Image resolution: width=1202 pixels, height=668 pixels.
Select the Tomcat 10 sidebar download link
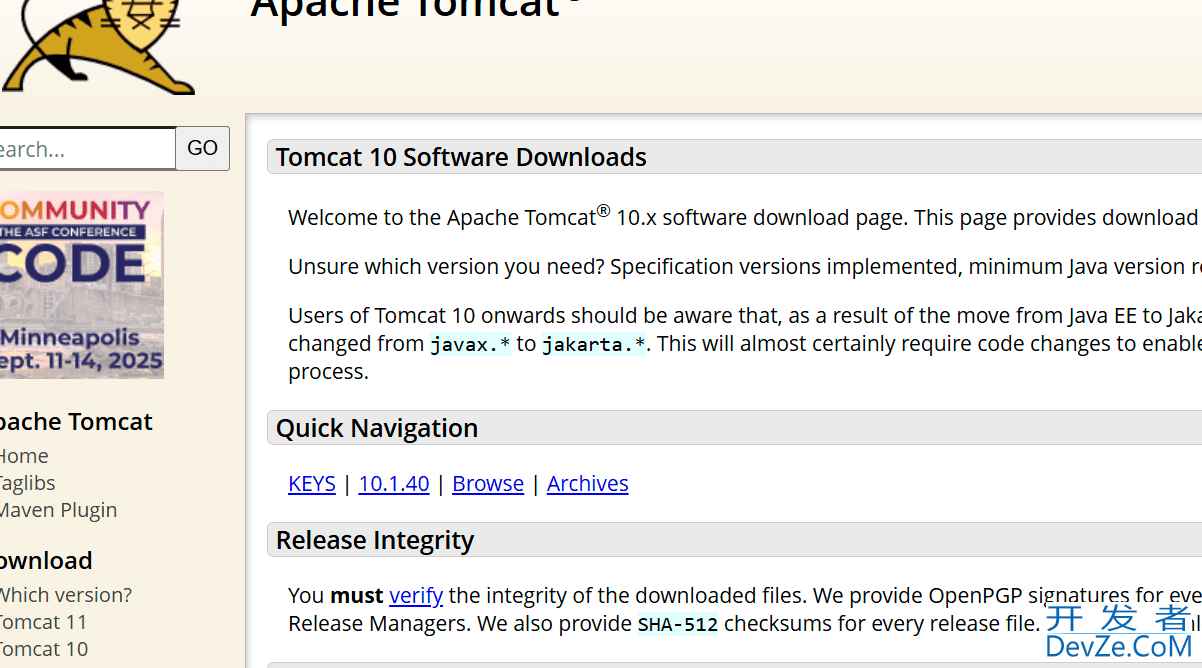click(43, 649)
